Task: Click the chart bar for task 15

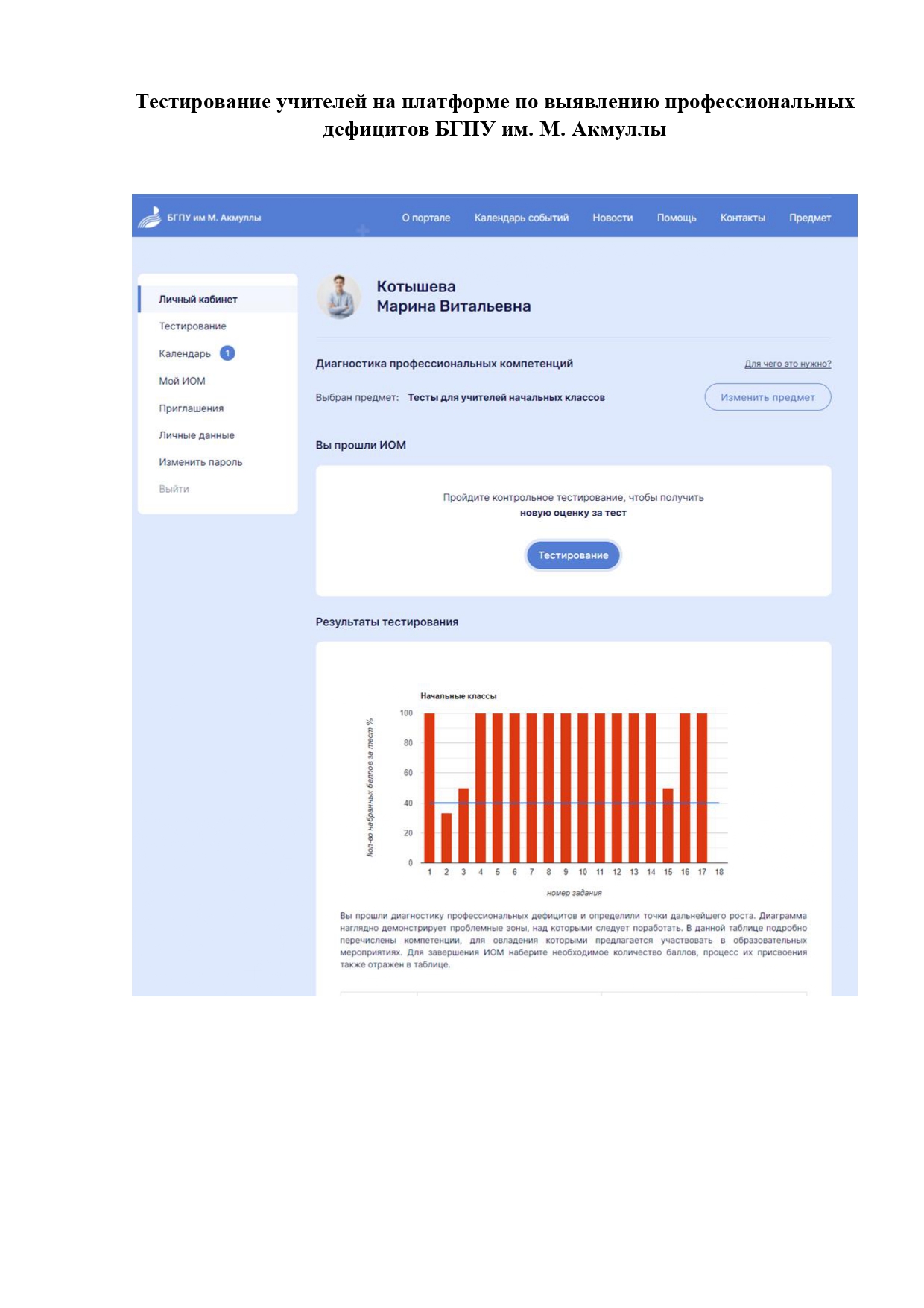Action: [668, 826]
